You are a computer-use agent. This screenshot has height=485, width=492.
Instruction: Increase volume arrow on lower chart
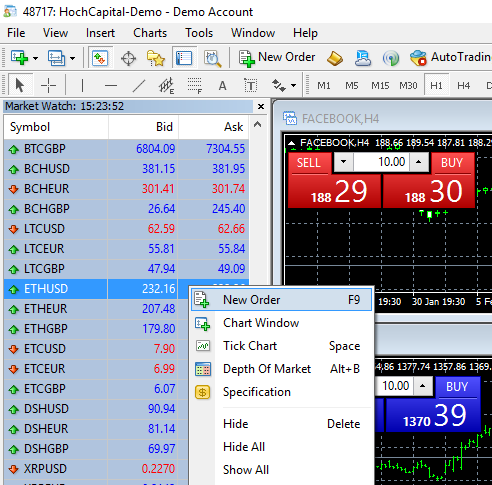[423, 386]
